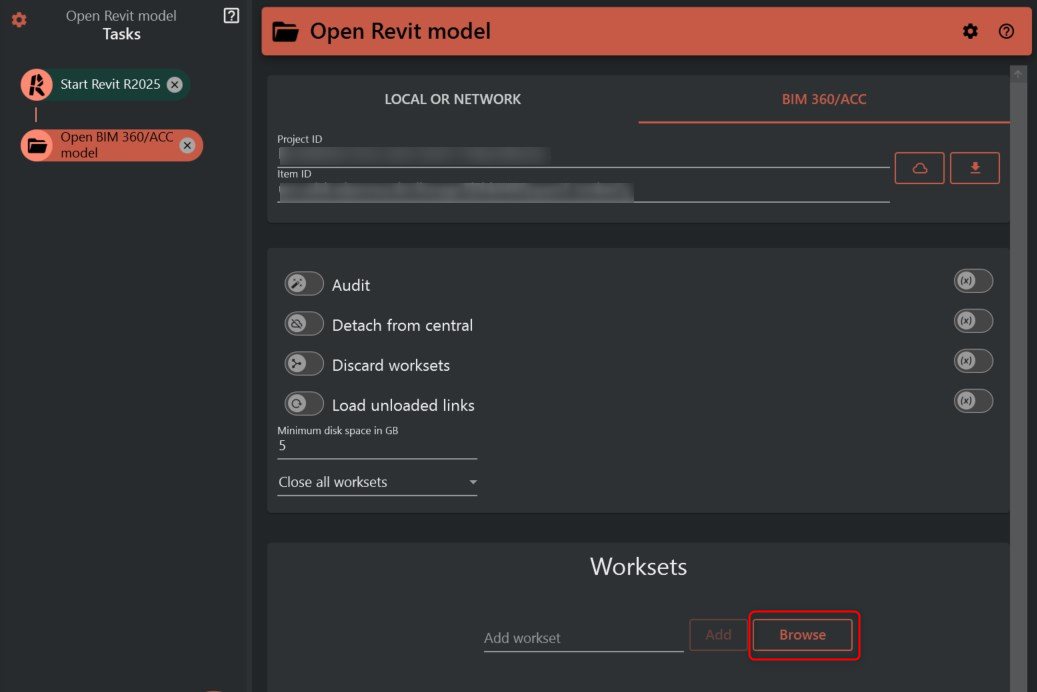Click the Add workset input field
Image resolution: width=1037 pixels, height=692 pixels.
[x=583, y=637]
